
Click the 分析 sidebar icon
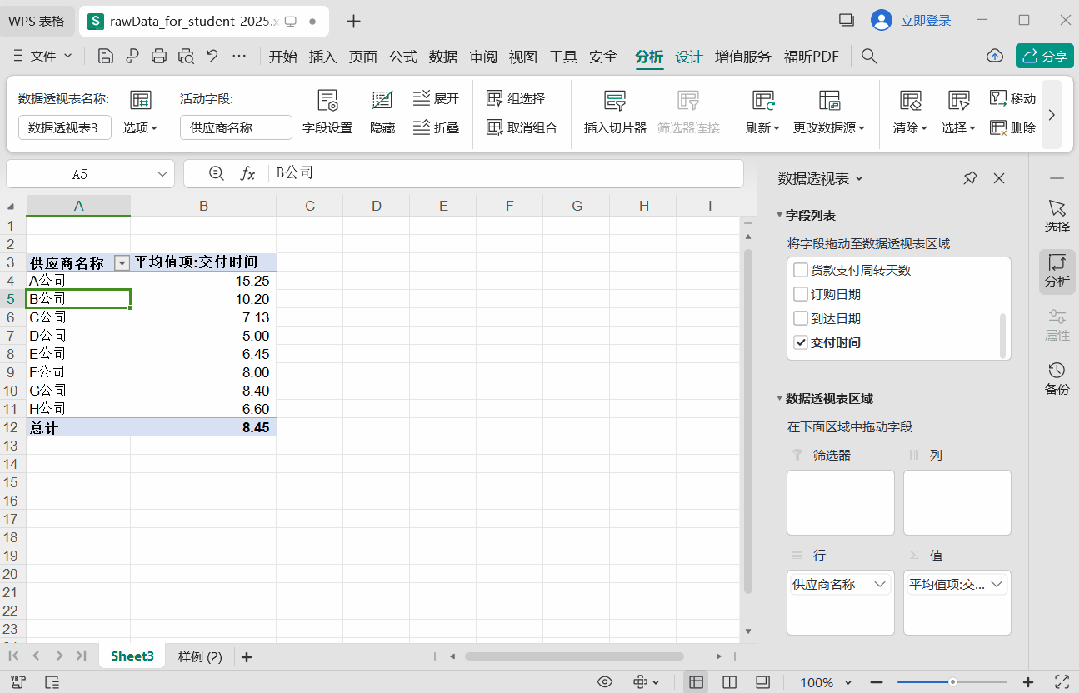1057,271
